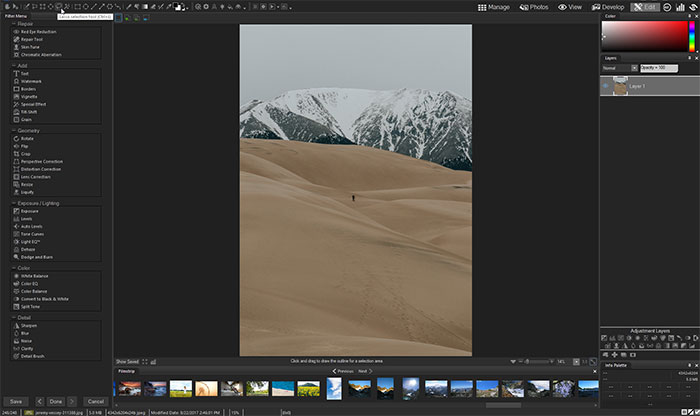700x416 pixels.
Task: Select the Rectangle drawing tool in the toolbar
Action: tap(77, 7)
